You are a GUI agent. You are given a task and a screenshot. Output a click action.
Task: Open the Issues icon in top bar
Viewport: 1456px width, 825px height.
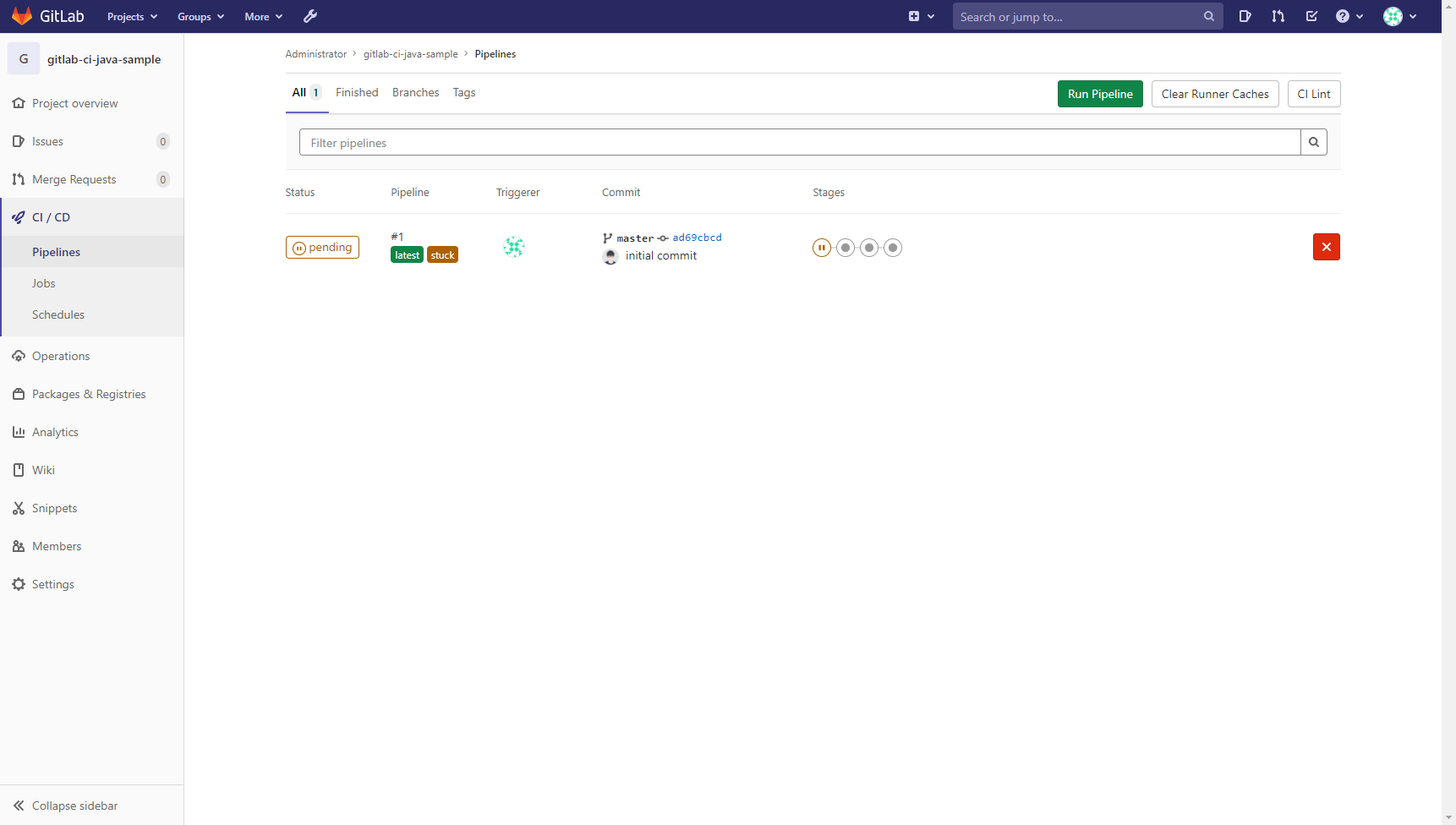click(1245, 16)
